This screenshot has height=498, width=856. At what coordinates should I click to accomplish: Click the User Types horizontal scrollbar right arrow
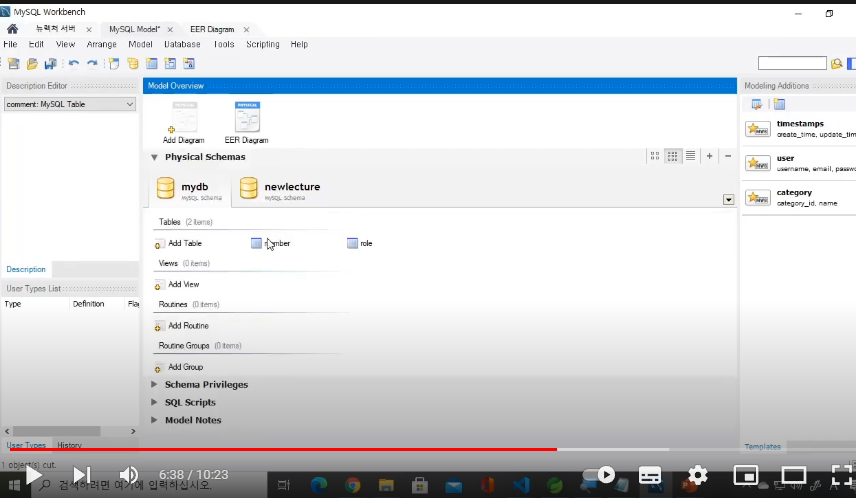(x=133, y=431)
